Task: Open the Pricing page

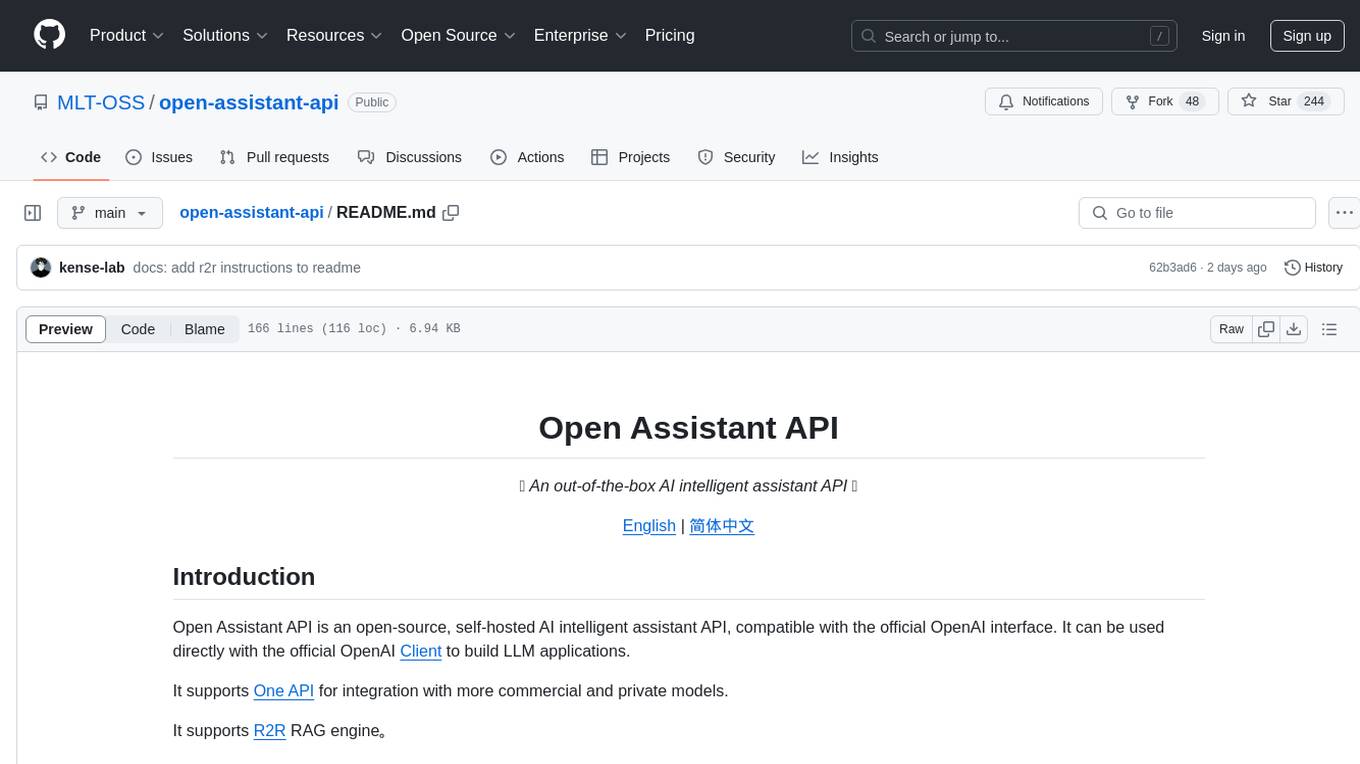Action: tap(670, 35)
